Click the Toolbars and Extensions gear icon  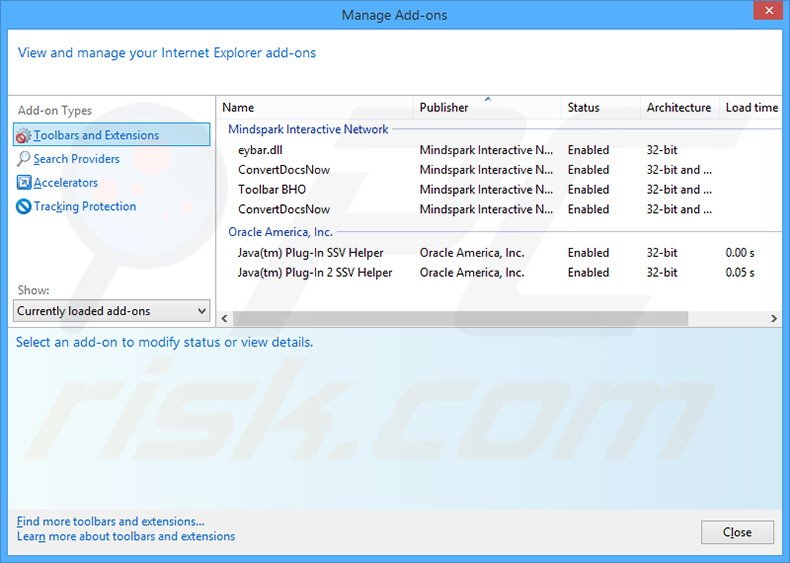coord(23,136)
